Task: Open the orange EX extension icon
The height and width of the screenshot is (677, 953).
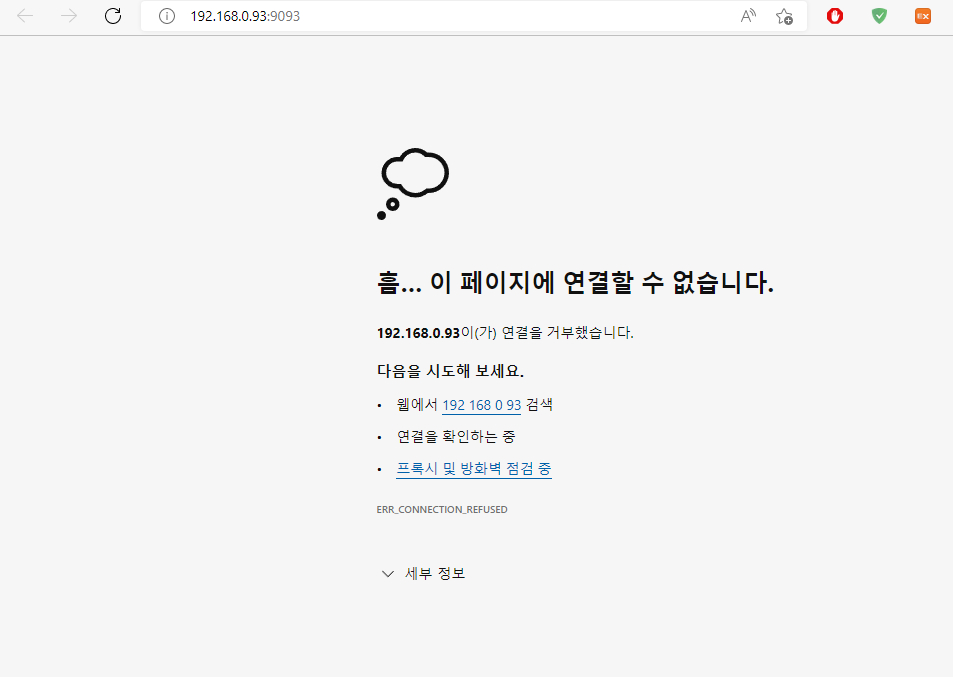Action: 923,16
